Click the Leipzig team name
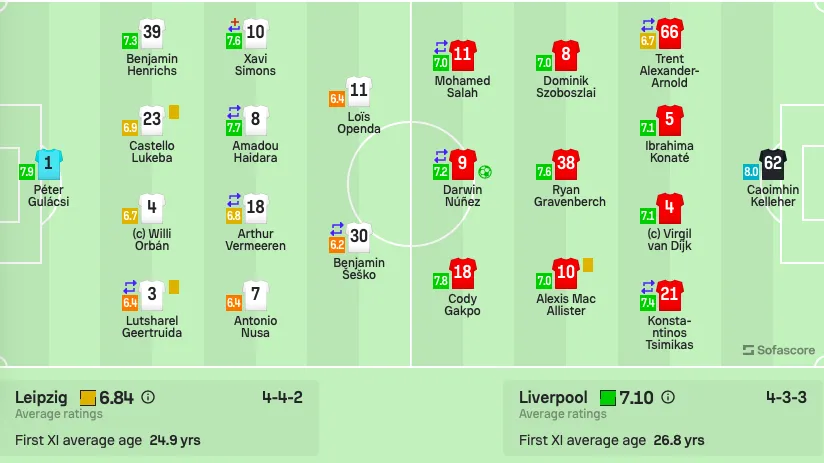 tap(42, 397)
